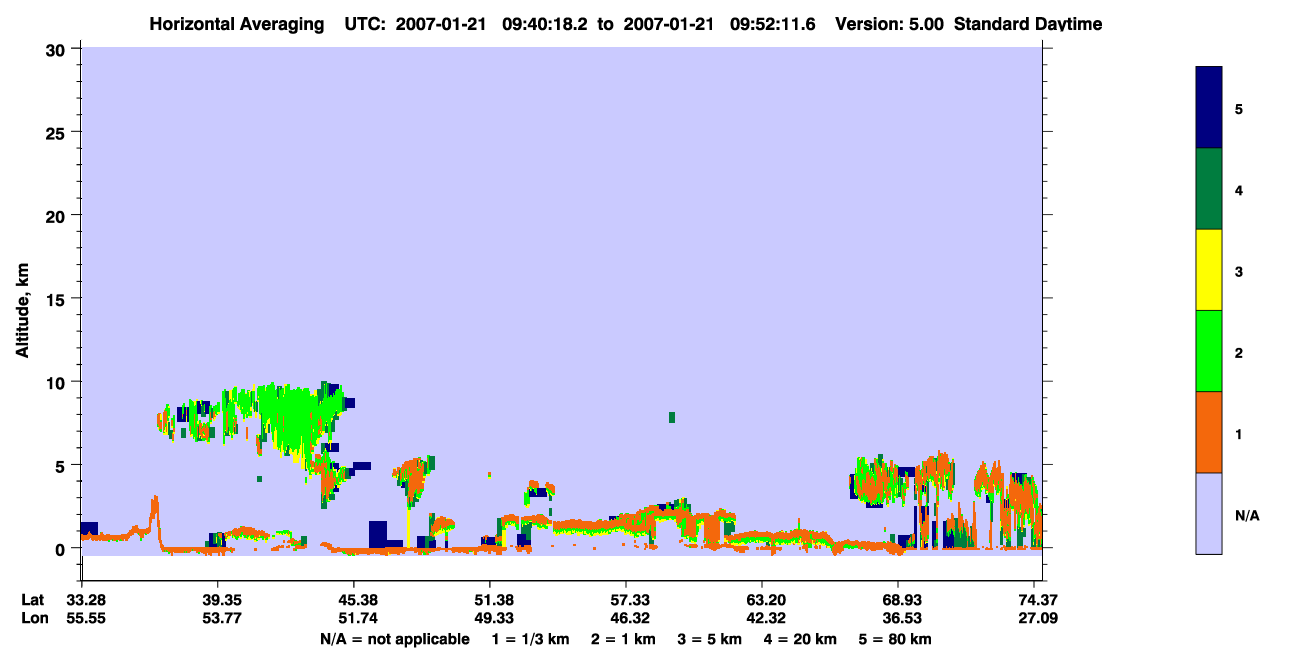Click the 'Lat' row label
Viewport: 1300px width, 667px height.
pyautogui.click(x=33, y=600)
